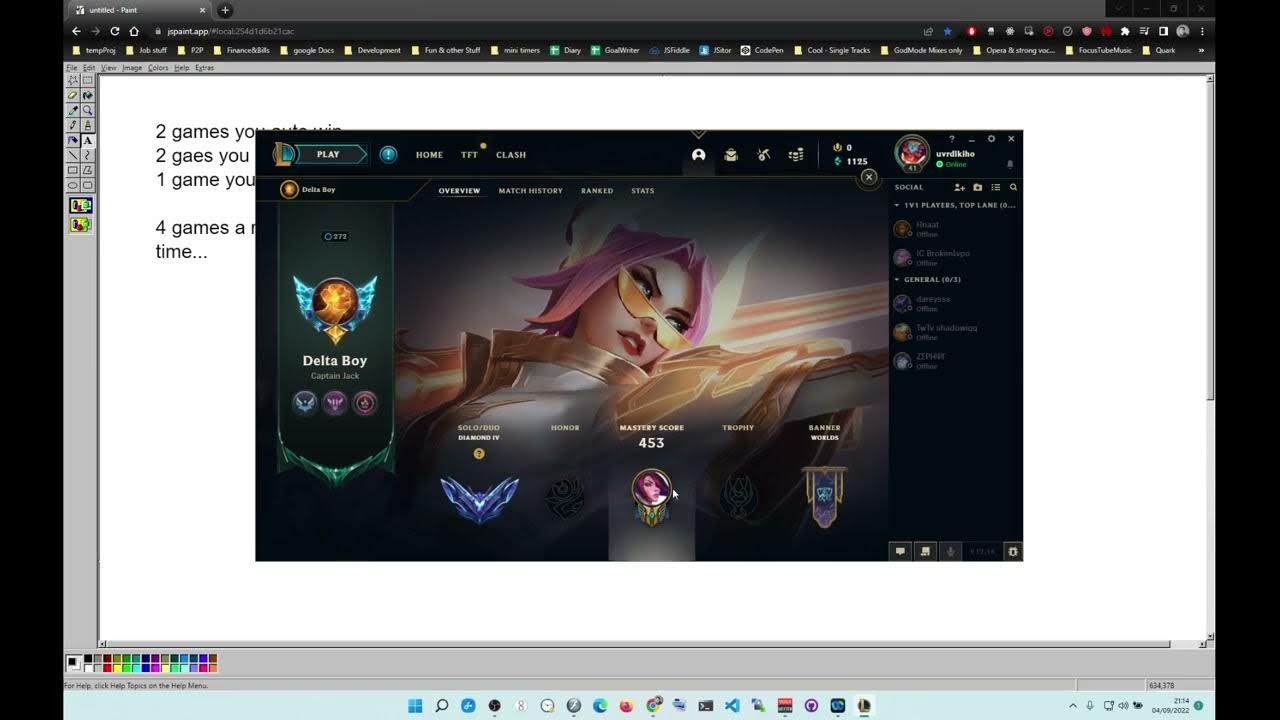Screen dimensions: 1280x720
Task: Pick the straight Line tool
Action: (x=73, y=155)
